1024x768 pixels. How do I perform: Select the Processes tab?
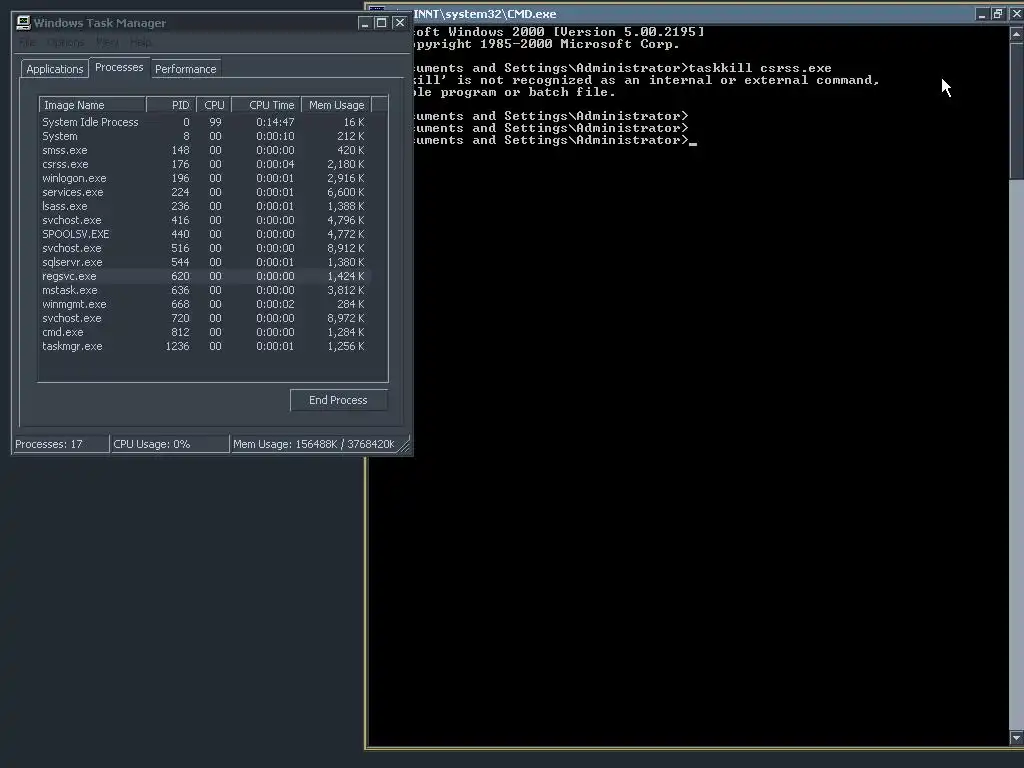pyautogui.click(x=119, y=67)
